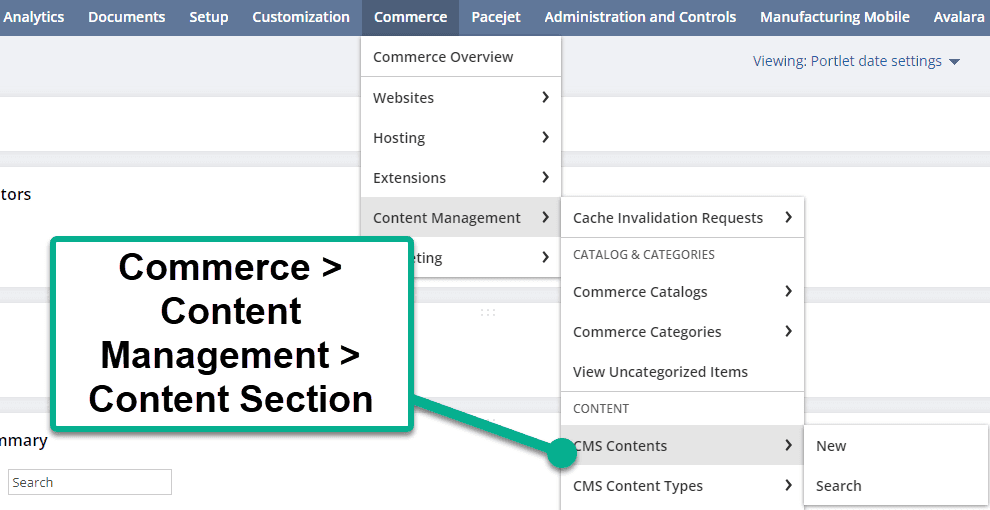Select Commerce Overview
990x510 pixels.
(461, 57)
